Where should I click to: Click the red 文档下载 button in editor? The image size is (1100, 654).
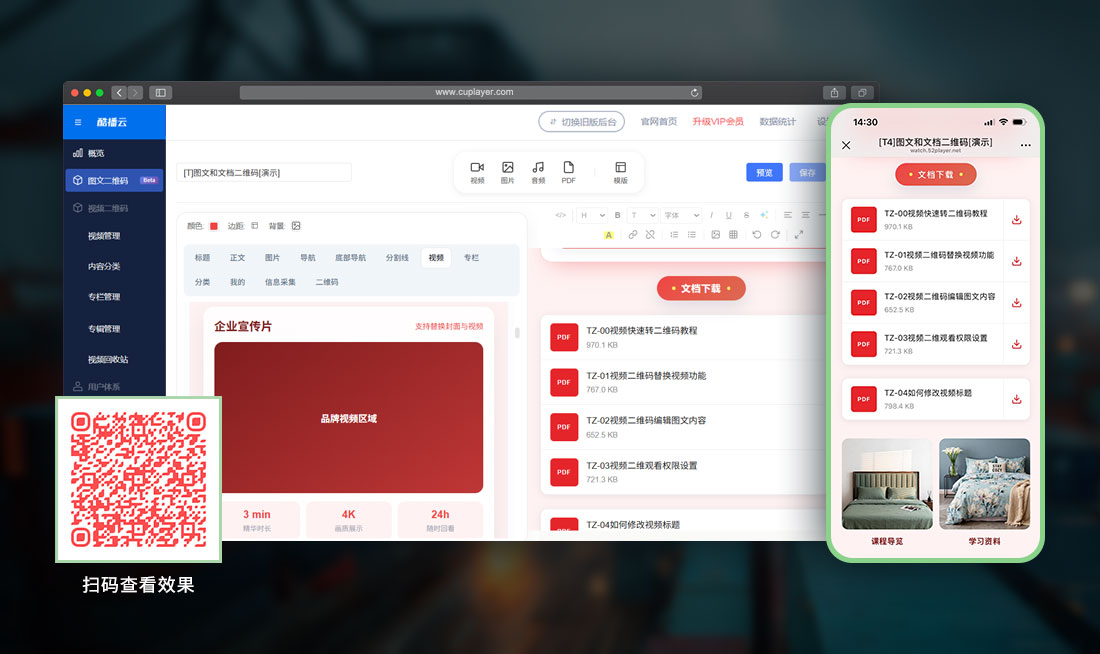(x=701, y=288)
